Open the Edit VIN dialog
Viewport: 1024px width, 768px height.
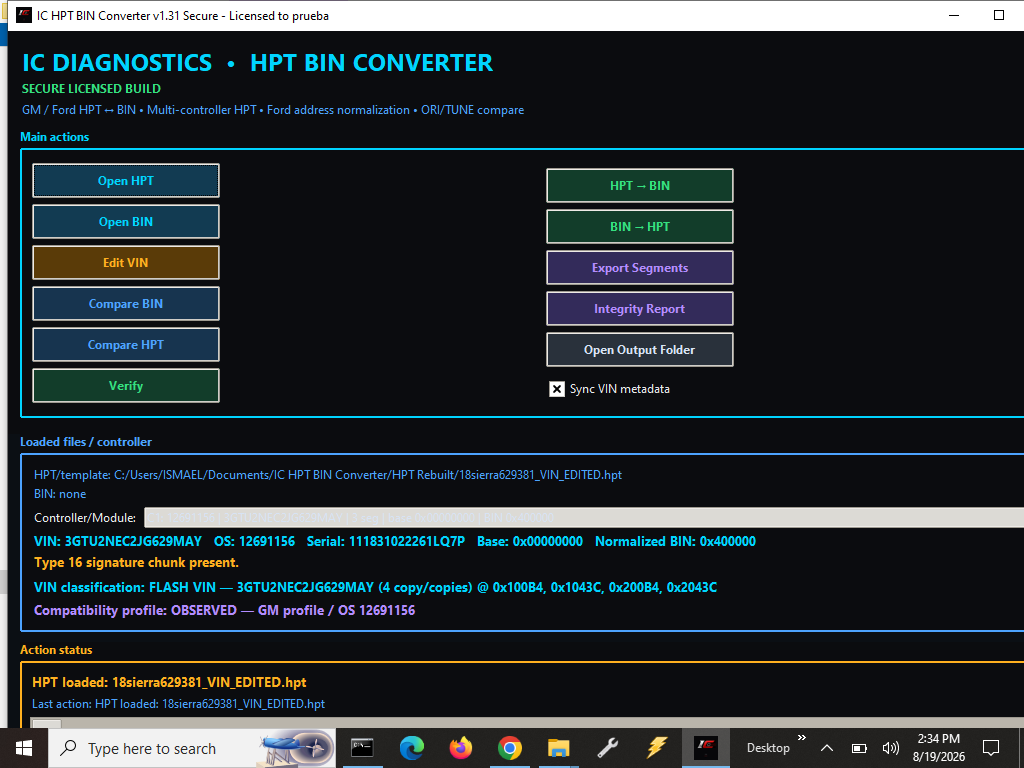[x=126, y=263]
